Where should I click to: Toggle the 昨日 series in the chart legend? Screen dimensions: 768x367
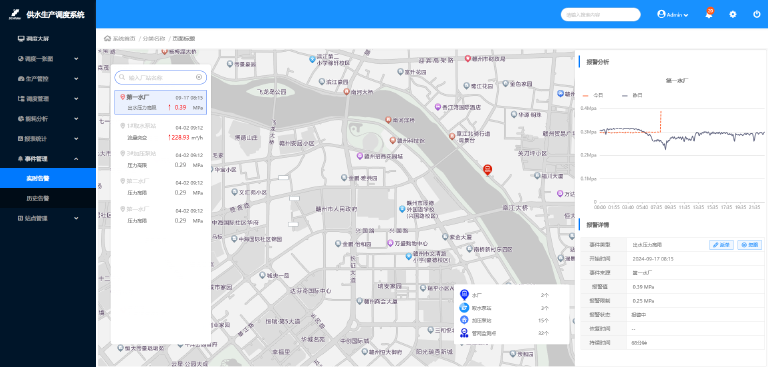coord(632,96)
